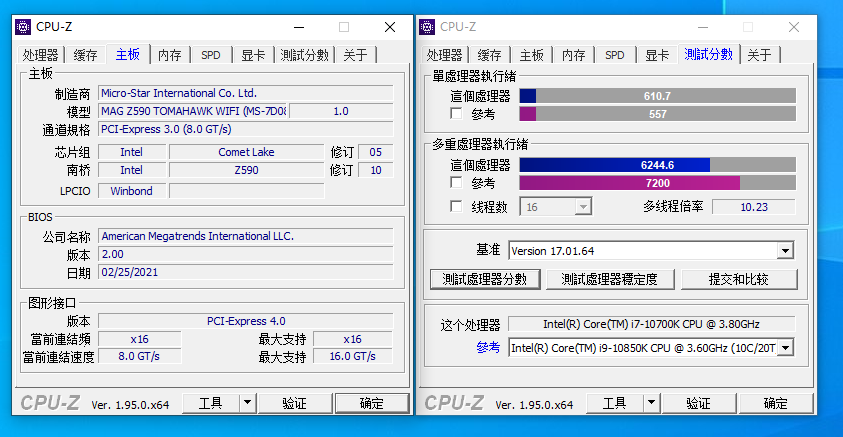Image resolution: width=843 pixels, height=437 pixels.
Task: Expand 工具 dropdown arrow in left window
Action: [x=247, y=403]
